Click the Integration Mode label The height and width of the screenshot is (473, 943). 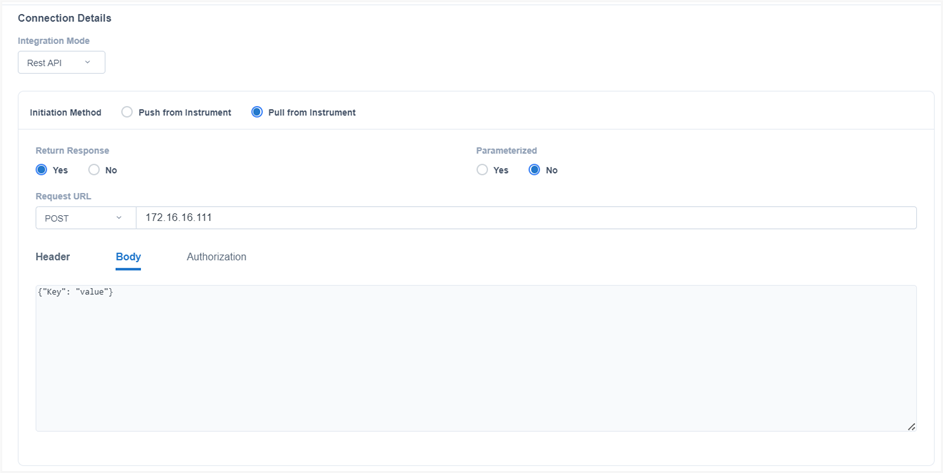tap(54, 41)
